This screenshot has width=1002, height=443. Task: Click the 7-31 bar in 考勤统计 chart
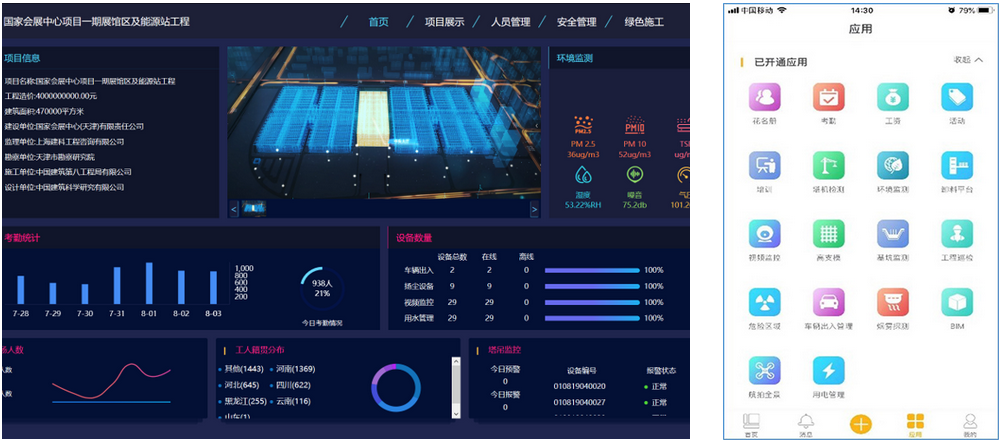[x=117, y=285]
